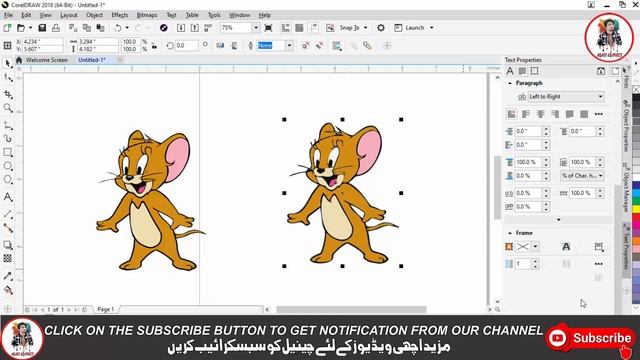This screenshot has width=640, height=360.
Task: Click Character tab icon in Text Properties
Action: (x=510, y=71)
